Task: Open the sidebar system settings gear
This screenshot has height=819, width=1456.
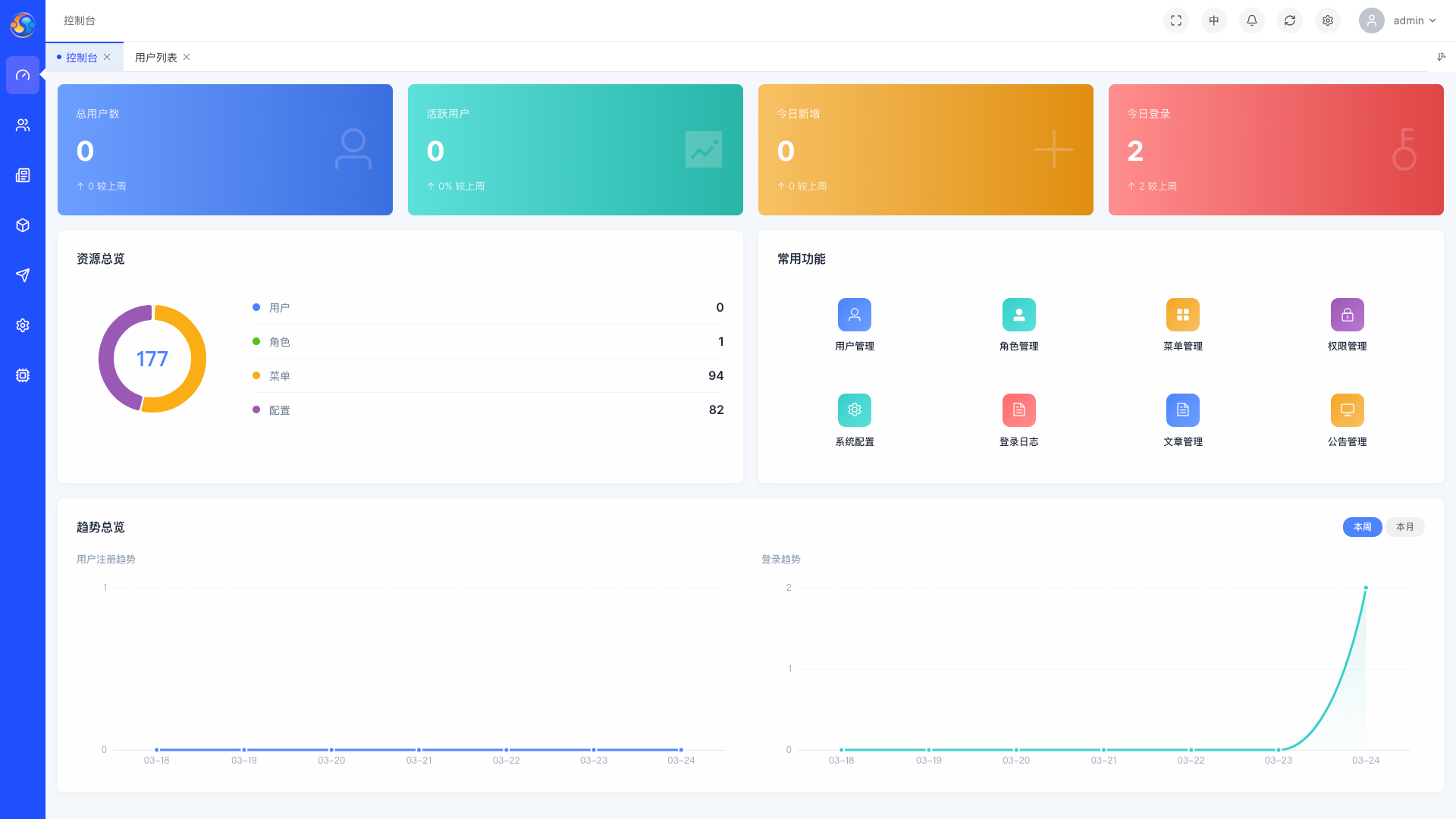Action: [23, 325]
